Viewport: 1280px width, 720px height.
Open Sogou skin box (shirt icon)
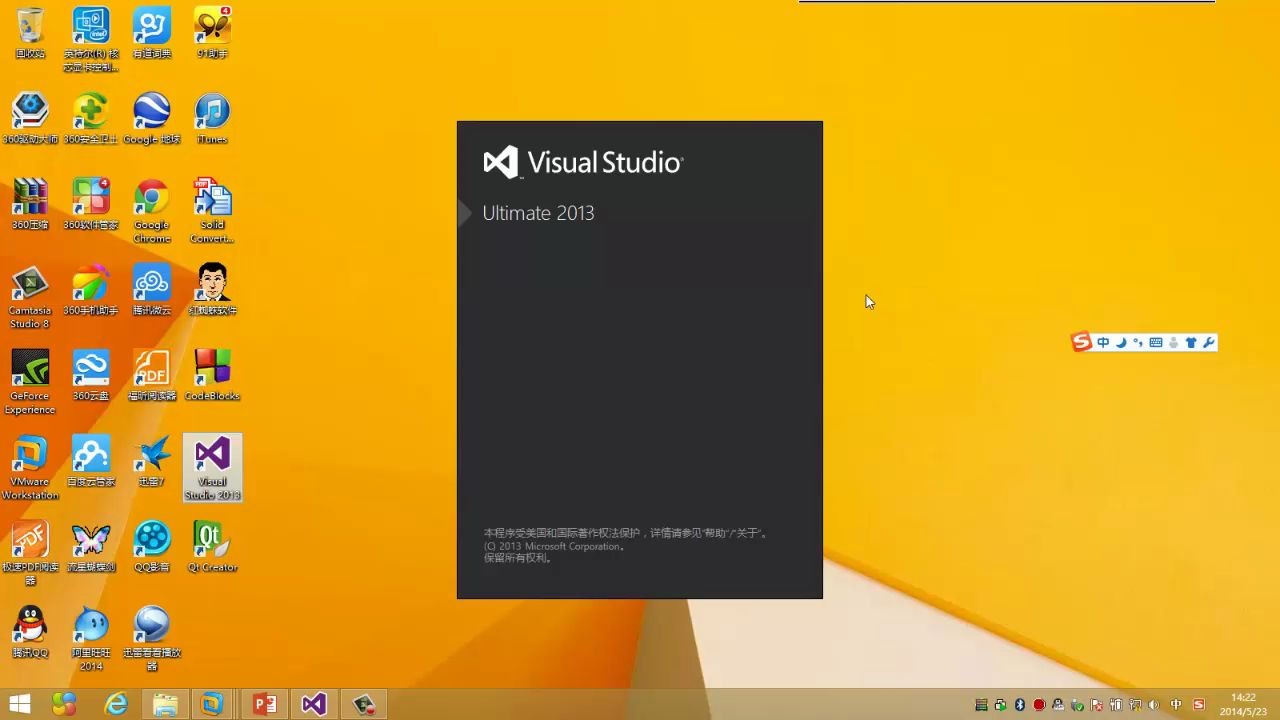coord(1191,343)
